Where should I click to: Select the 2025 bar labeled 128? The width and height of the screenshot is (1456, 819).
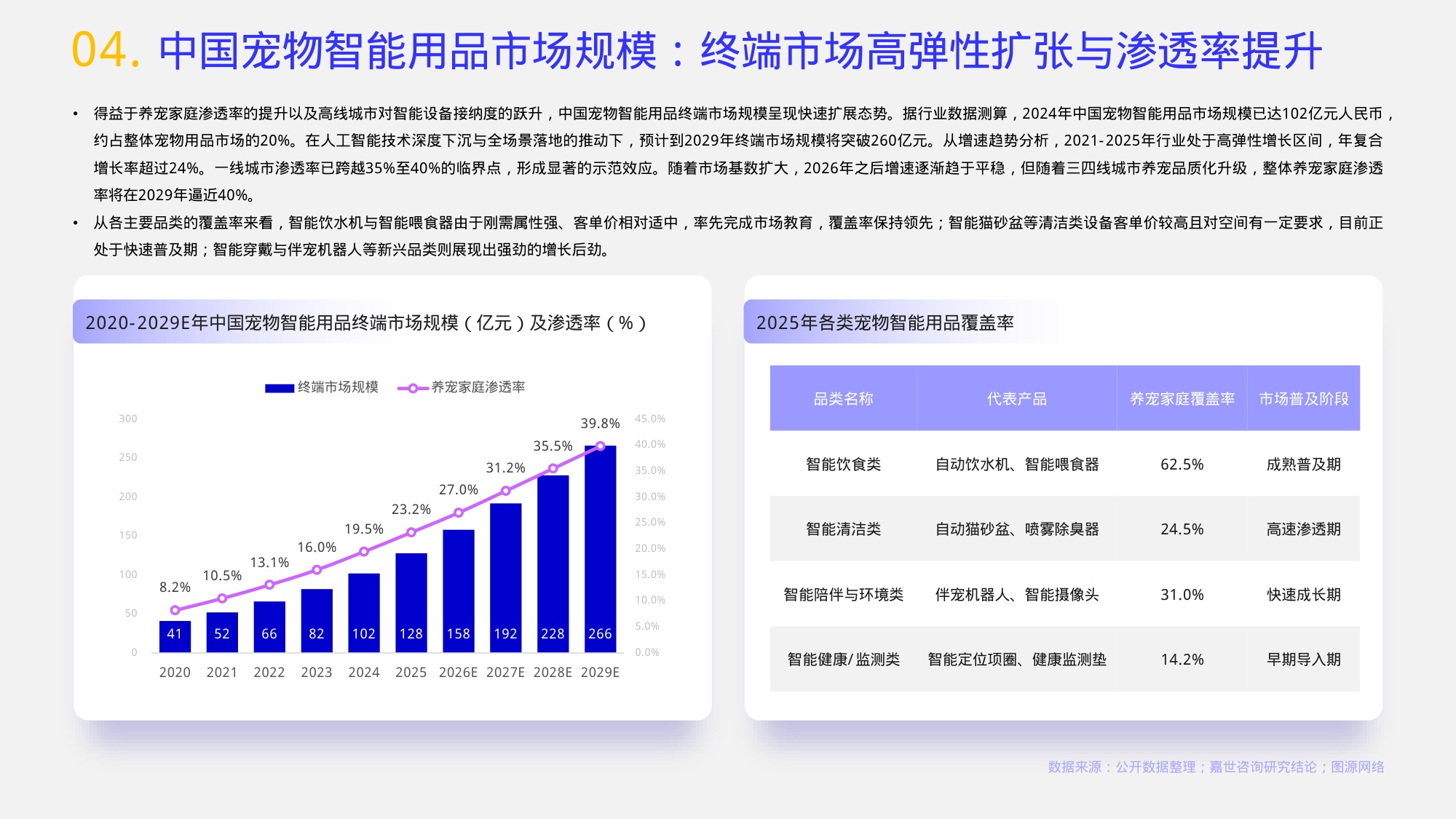point(411,603)
